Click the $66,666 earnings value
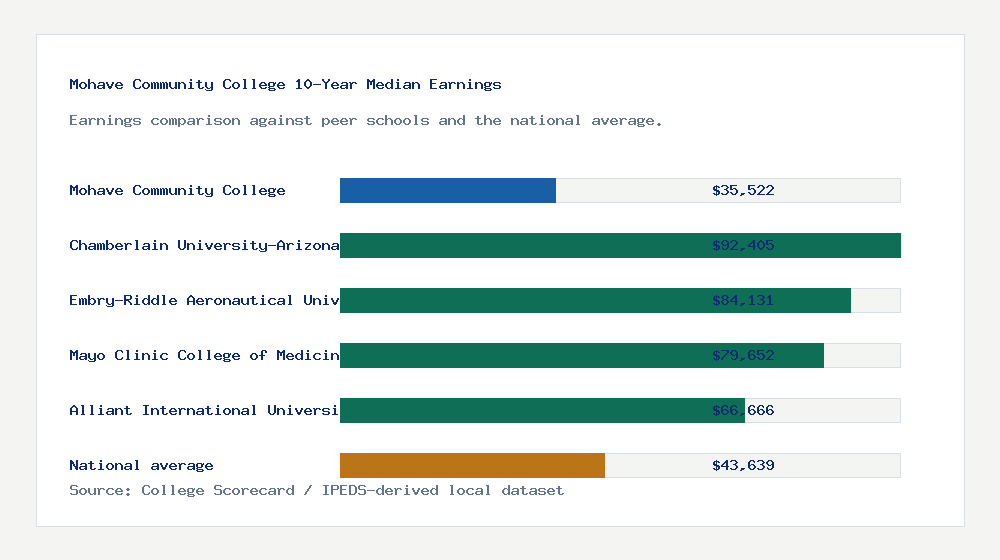1000x560 pixels. click(743, 410)
